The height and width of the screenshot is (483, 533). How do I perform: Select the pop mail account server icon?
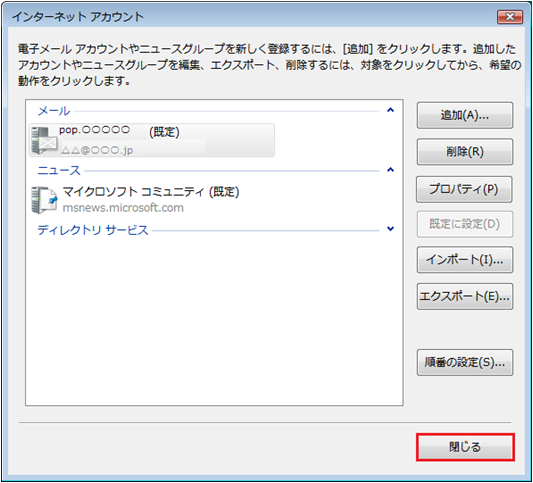coord(44,140)
